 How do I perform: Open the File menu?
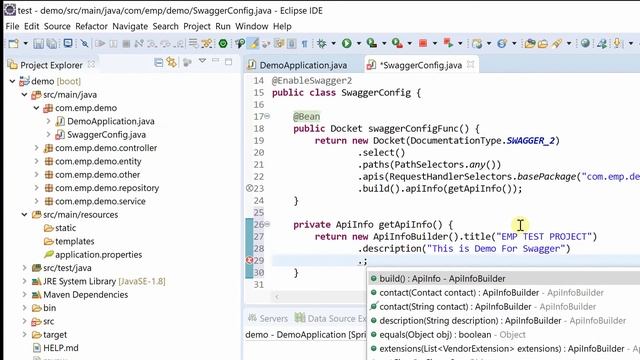pyautogui.click(x=12, y=26)
